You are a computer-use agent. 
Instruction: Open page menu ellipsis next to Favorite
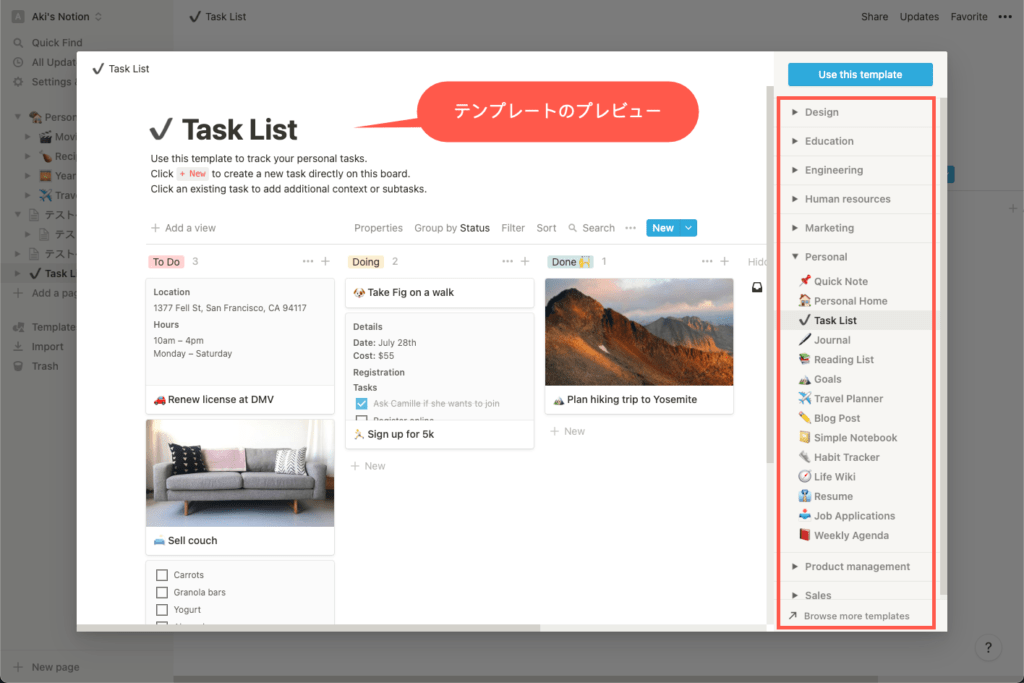[1005, 16]
